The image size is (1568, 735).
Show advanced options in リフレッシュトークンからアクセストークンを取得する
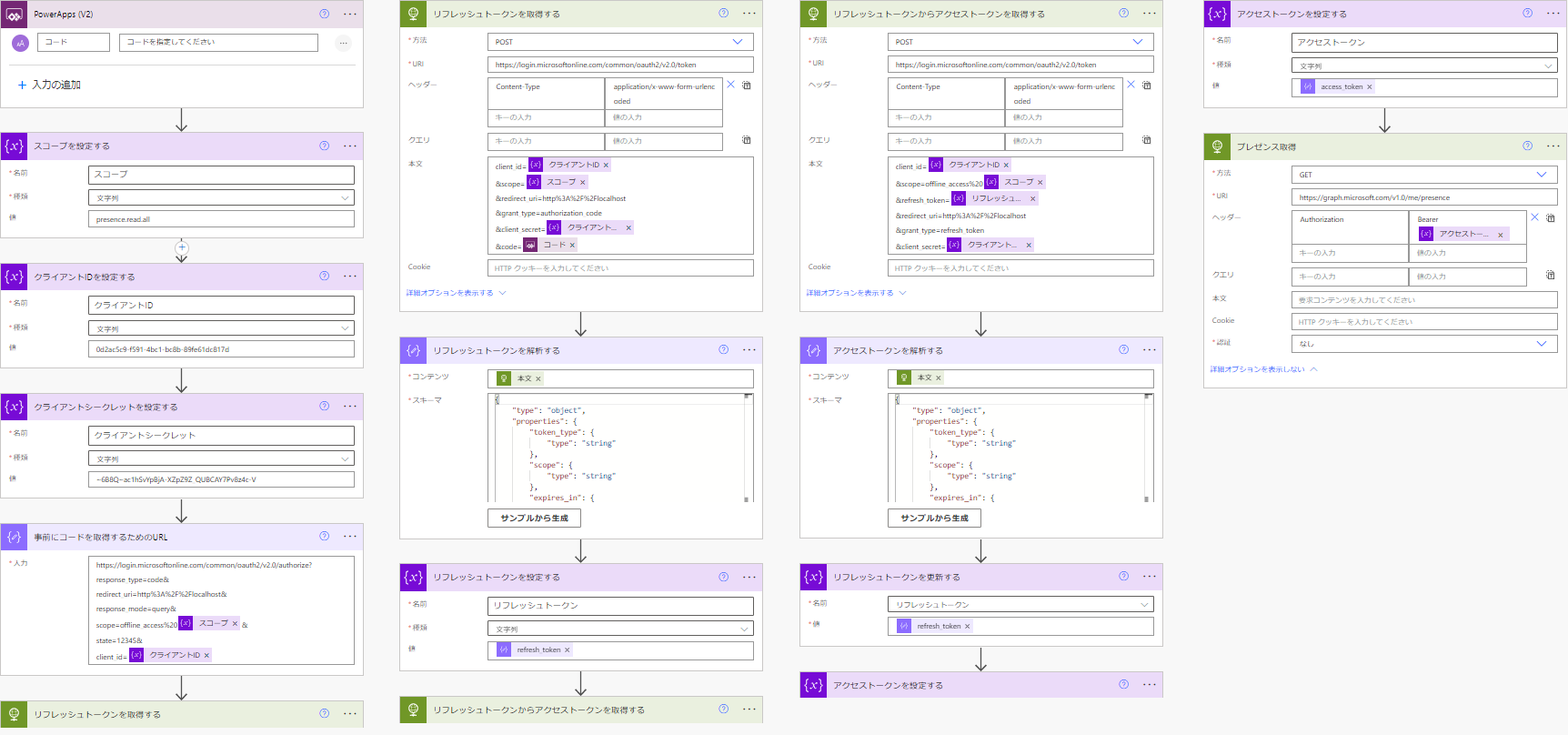pyautogui.click(x=856, y=293)
